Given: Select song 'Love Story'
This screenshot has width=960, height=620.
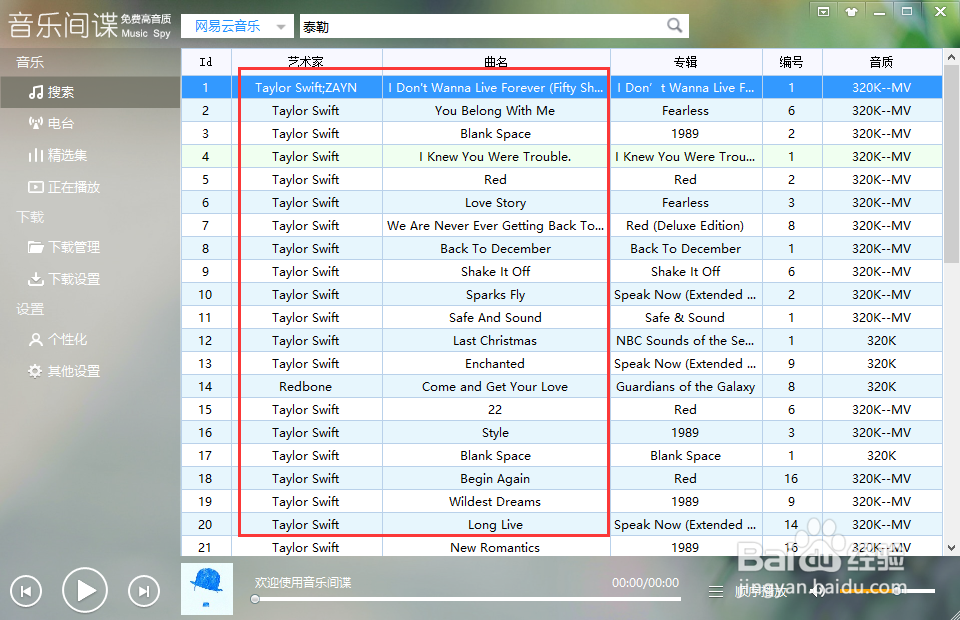Looking at the screenshot, I should [x=495, y=203].
